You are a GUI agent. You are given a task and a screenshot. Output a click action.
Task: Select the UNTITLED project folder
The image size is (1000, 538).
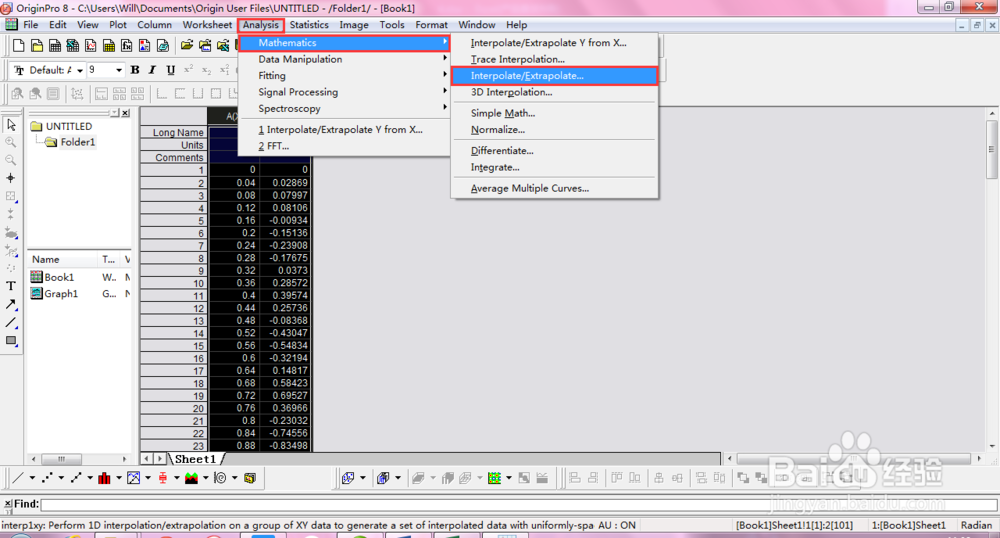click(x=62, y=126)
